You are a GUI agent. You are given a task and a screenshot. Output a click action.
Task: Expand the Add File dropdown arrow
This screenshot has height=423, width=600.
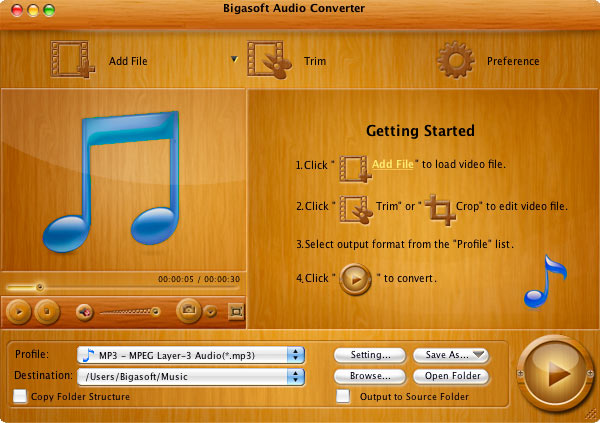coord(235,60)
